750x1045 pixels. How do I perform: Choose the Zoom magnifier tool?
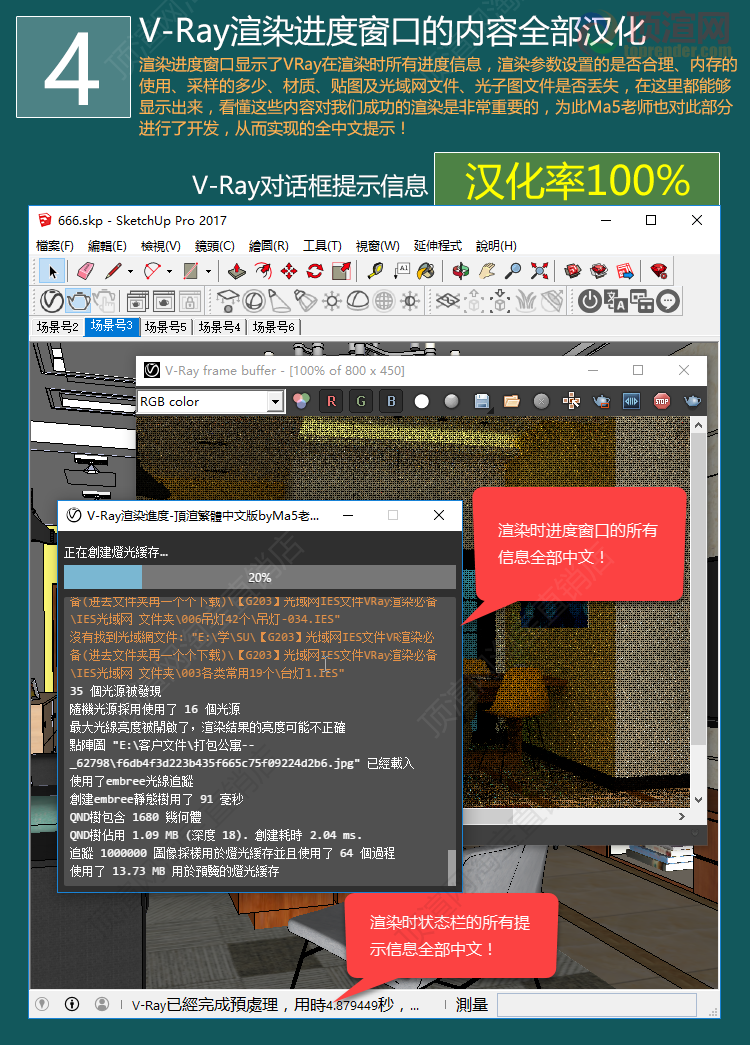pyautogui.click(x=513, y=271)
